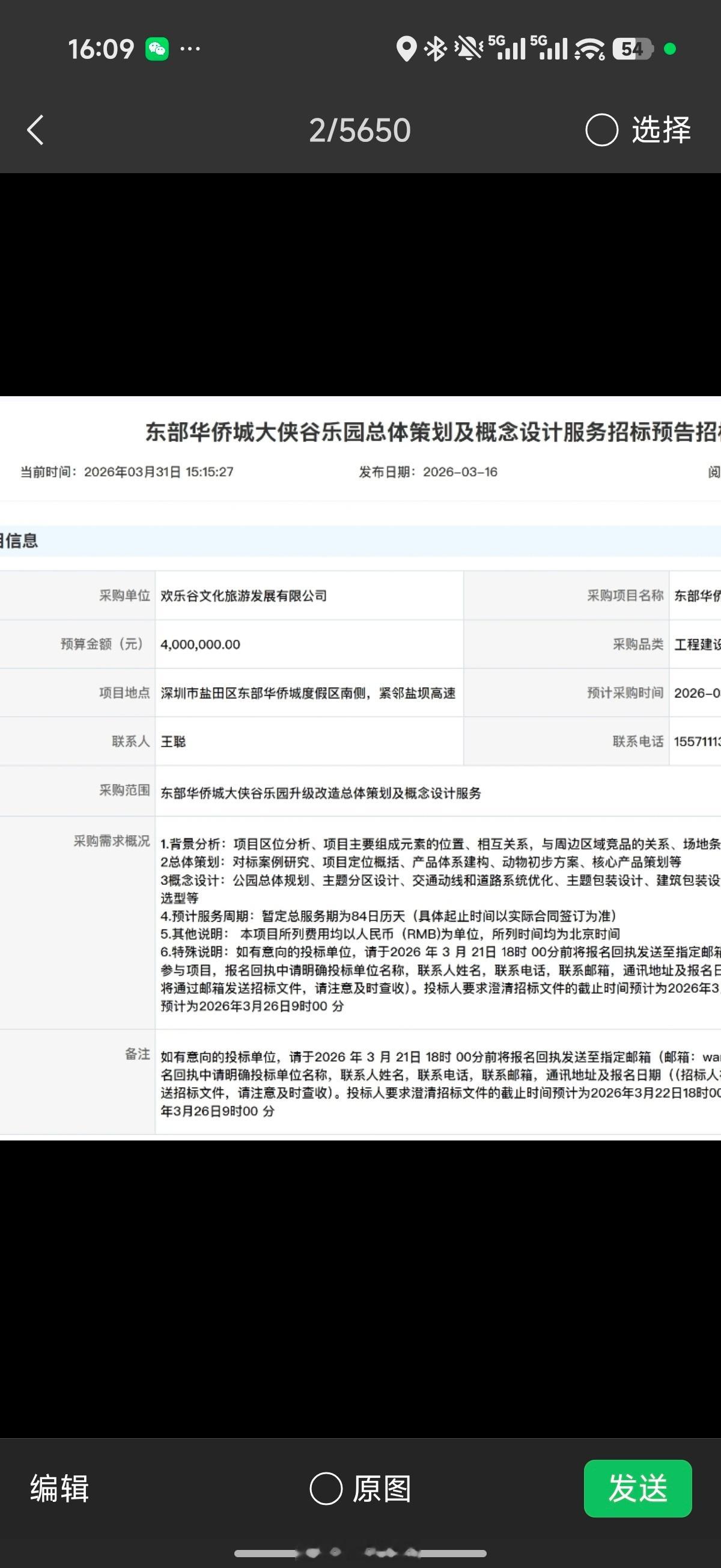Tap the label 联系人

131,741
